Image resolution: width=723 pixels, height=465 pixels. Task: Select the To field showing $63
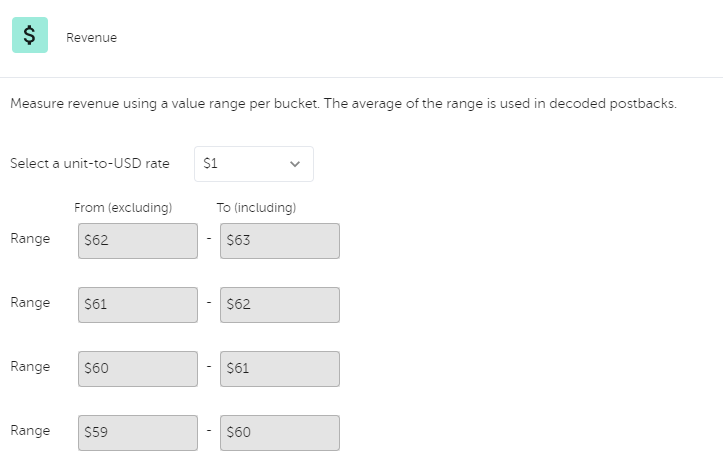coord(280,241)
